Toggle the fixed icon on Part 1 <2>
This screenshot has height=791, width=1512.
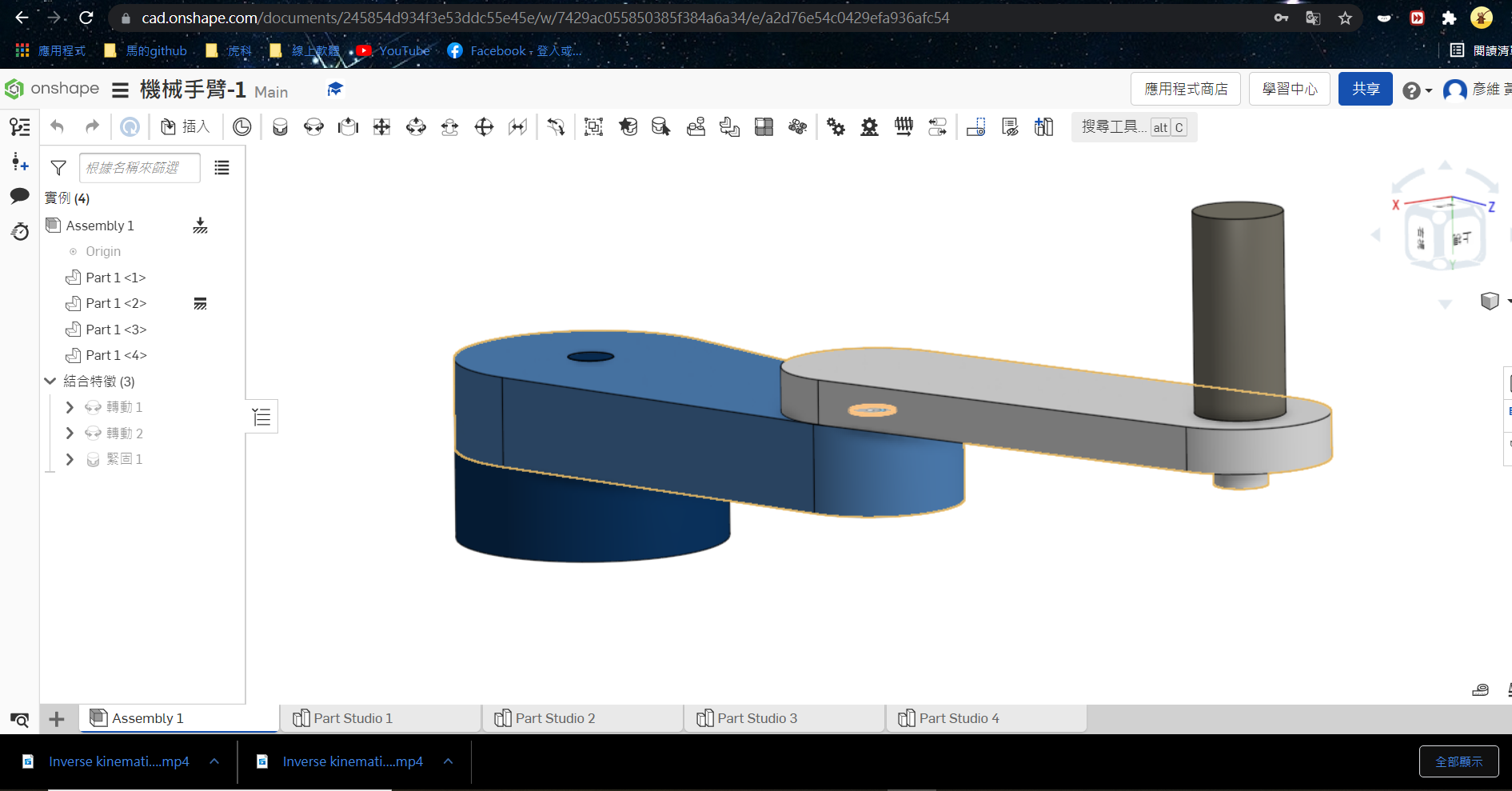coord(200,303)
